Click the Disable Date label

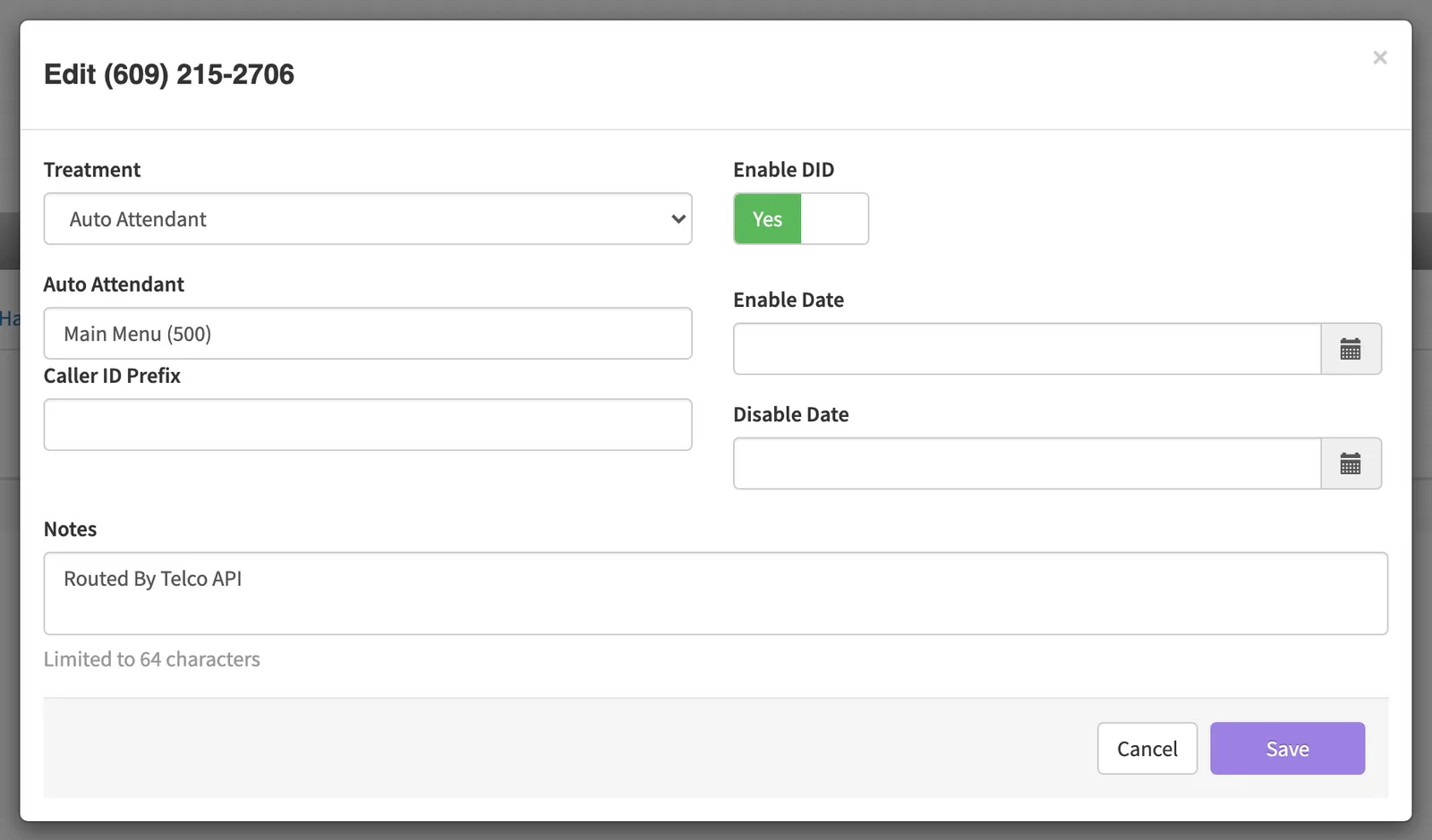[791, 415]
